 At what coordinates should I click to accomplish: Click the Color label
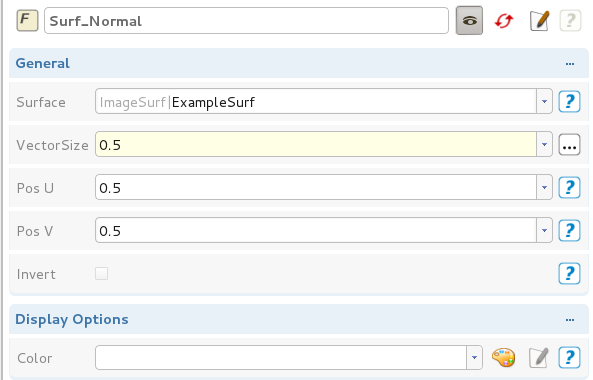point(34,358)
